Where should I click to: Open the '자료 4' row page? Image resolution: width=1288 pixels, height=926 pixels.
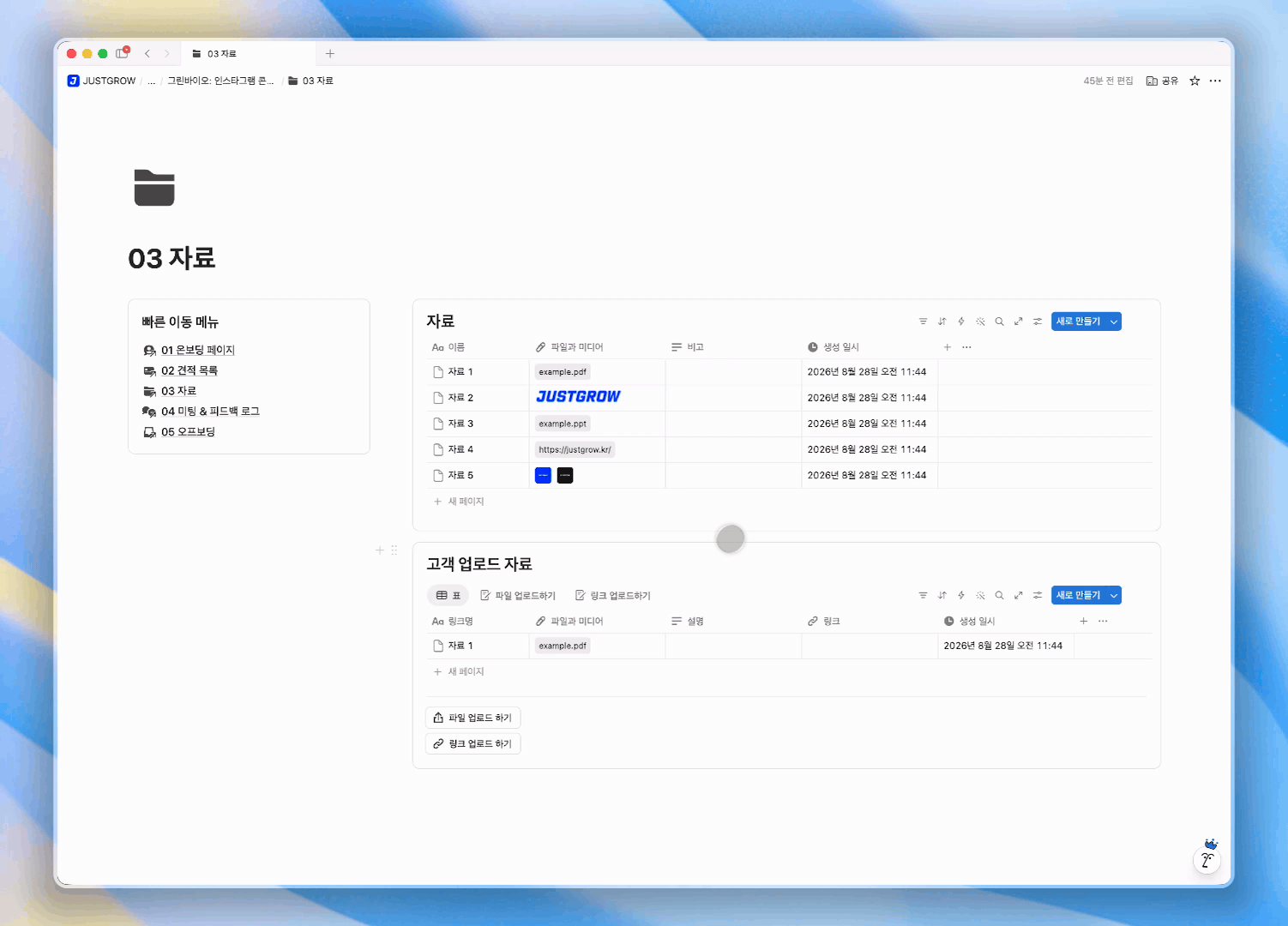[460, 449]
